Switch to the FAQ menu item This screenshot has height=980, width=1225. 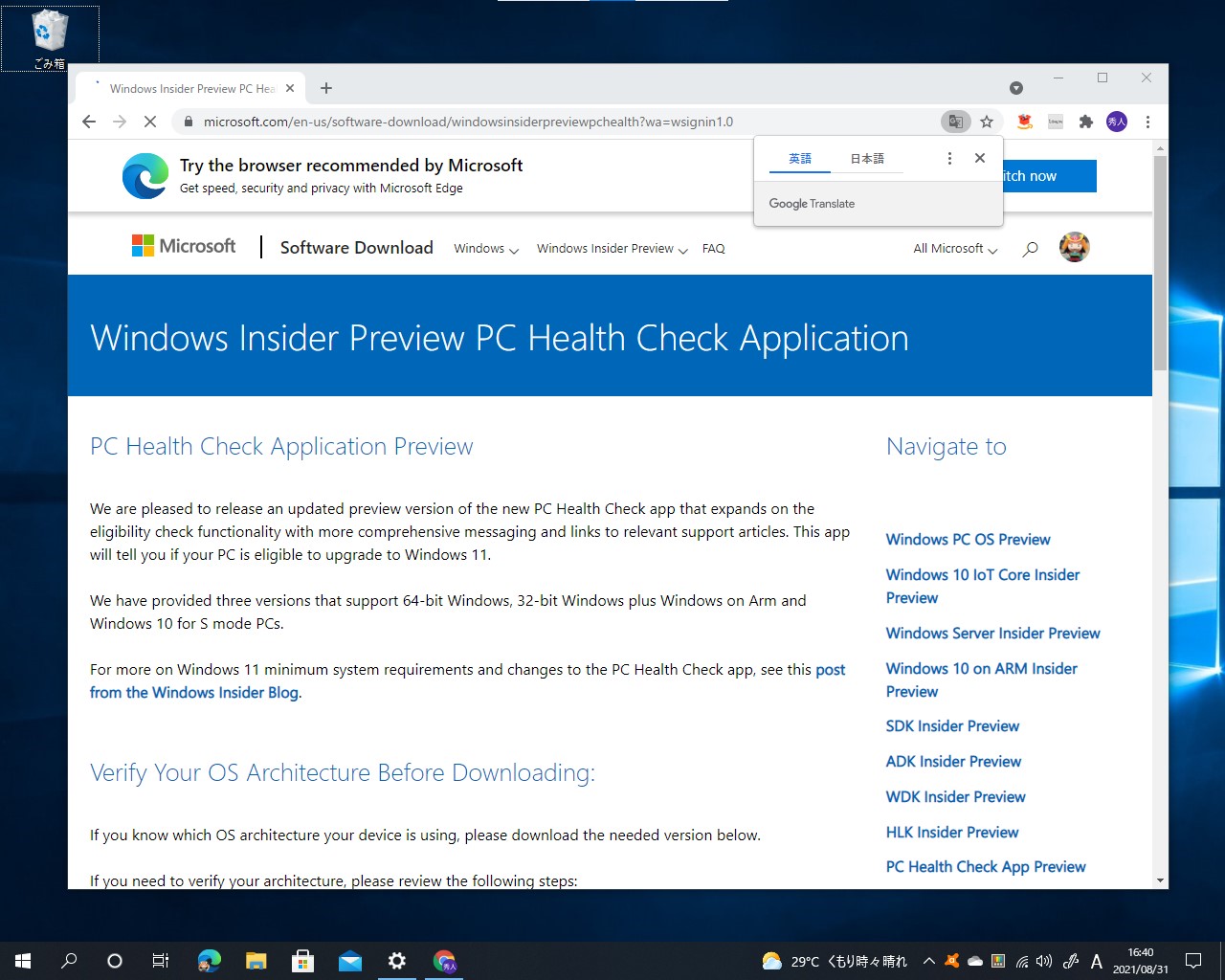tap(713, 248)
